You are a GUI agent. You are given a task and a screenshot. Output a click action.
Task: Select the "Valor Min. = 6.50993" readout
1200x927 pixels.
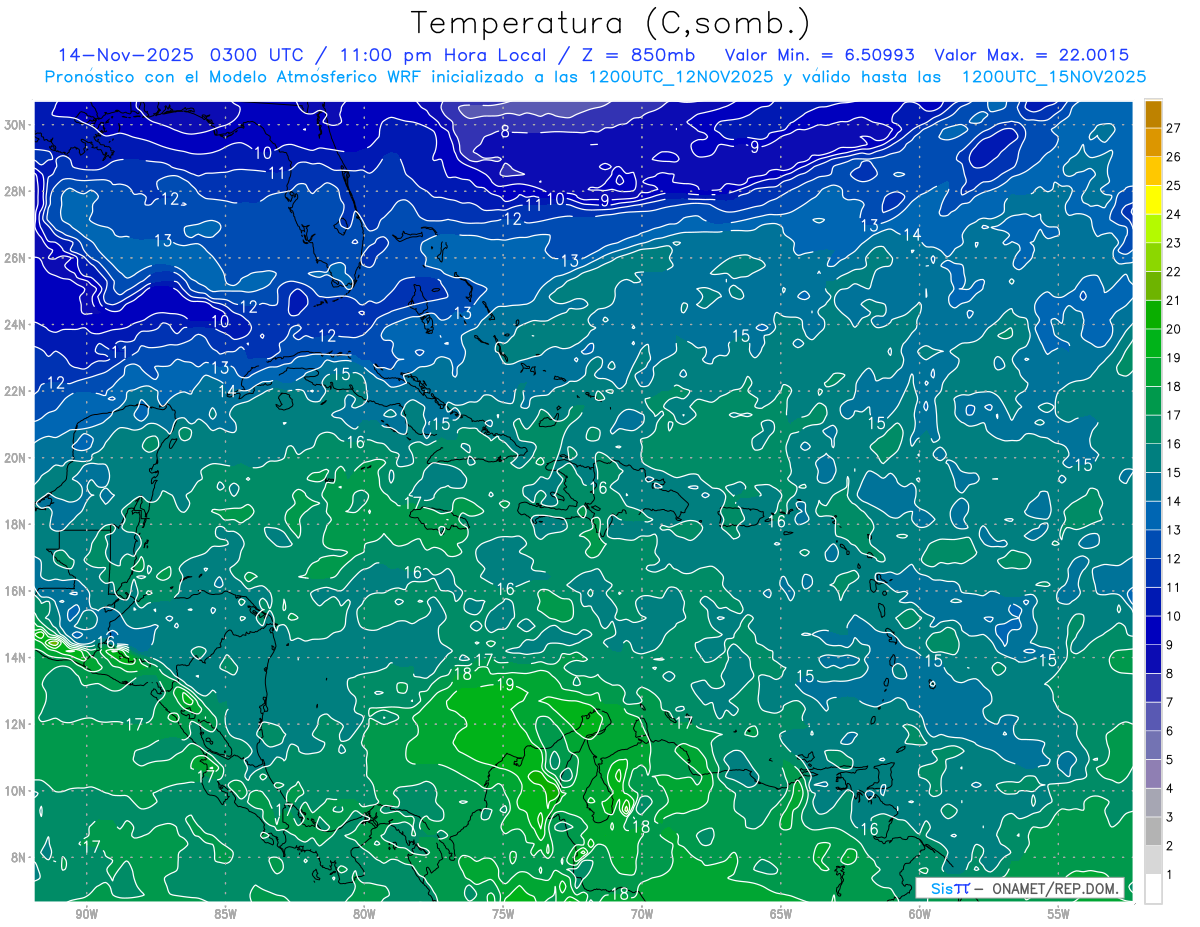pyautogui.click(x=818, y=54)
